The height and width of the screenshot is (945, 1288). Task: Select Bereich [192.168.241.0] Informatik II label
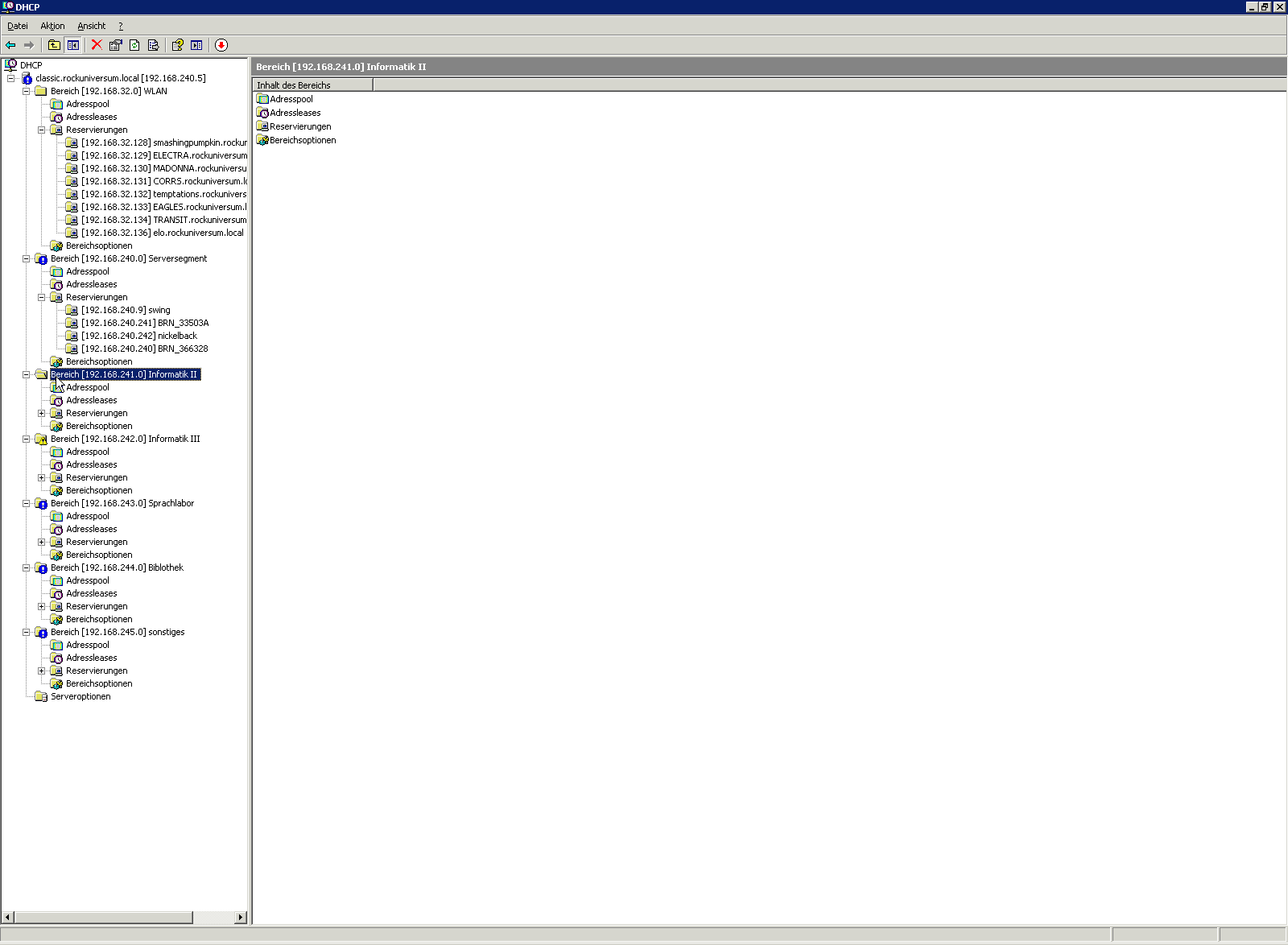(x=126, y=374)
